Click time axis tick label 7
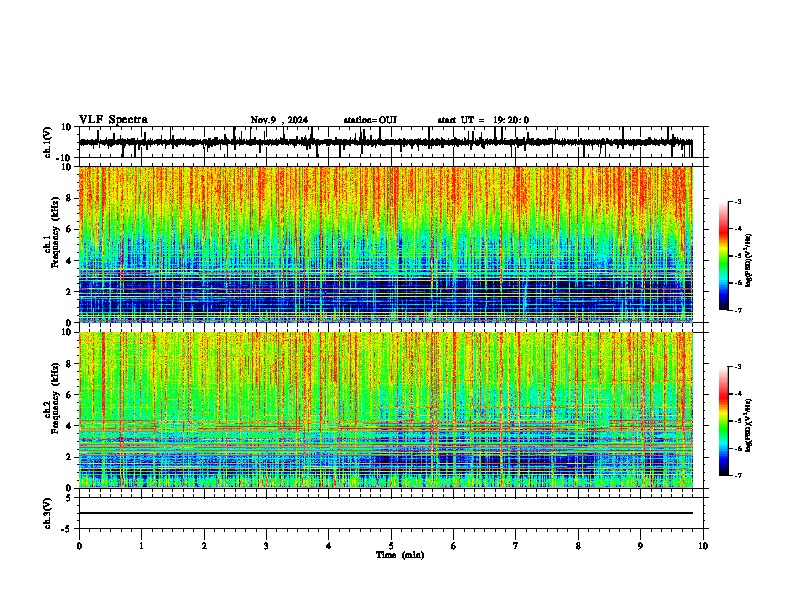This screenshot has height=612, width=792. tap(516, 546)
